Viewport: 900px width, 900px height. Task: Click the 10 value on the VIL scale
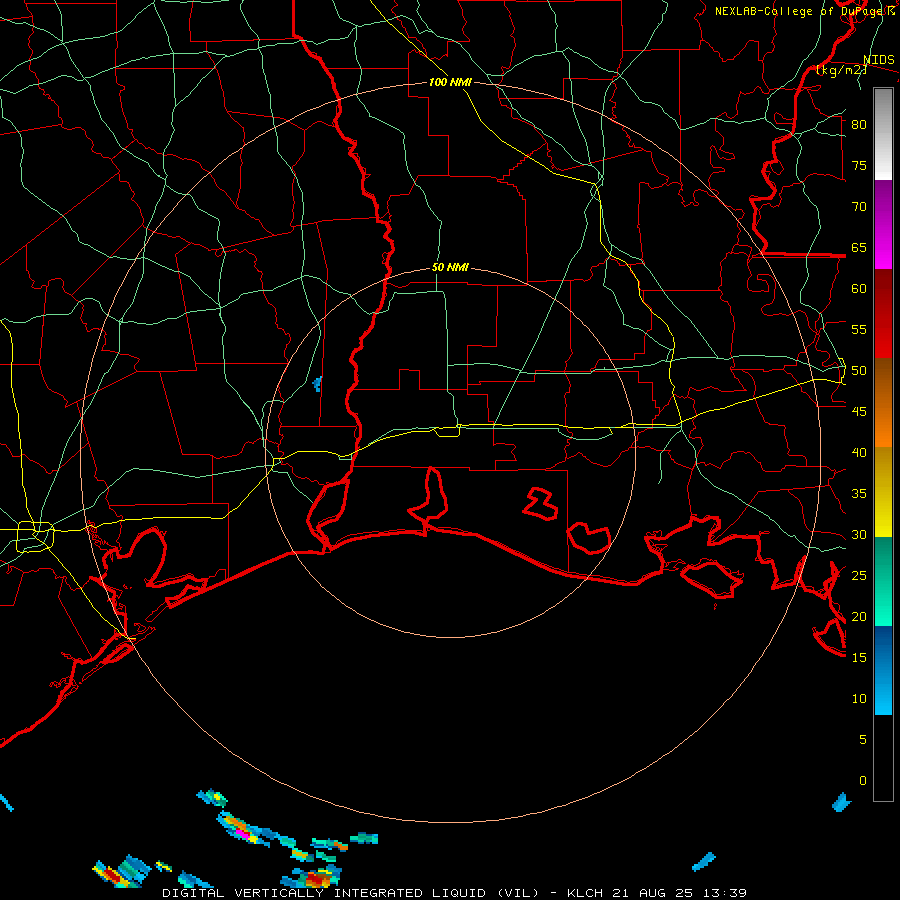point(859,699)
